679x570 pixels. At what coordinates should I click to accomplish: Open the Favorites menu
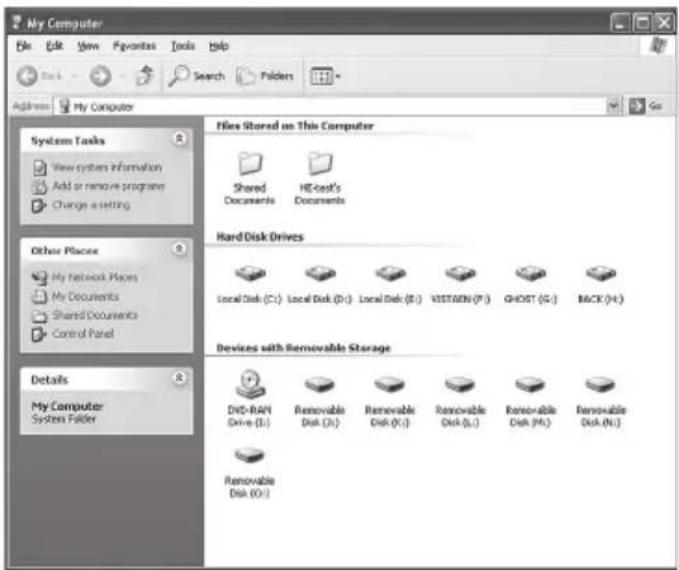[134, 46]
